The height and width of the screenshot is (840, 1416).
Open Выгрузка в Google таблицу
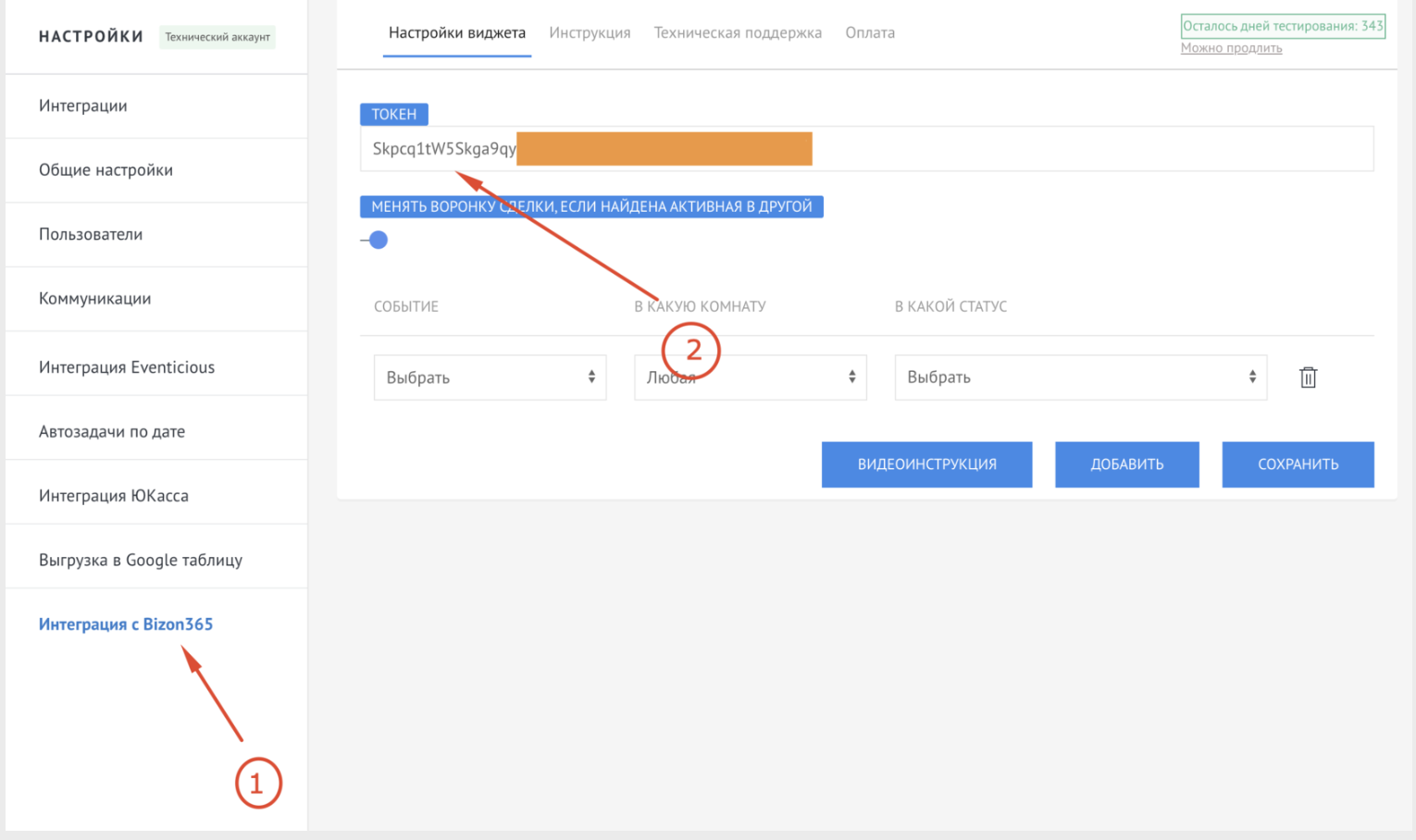click(x=141, y=561)
